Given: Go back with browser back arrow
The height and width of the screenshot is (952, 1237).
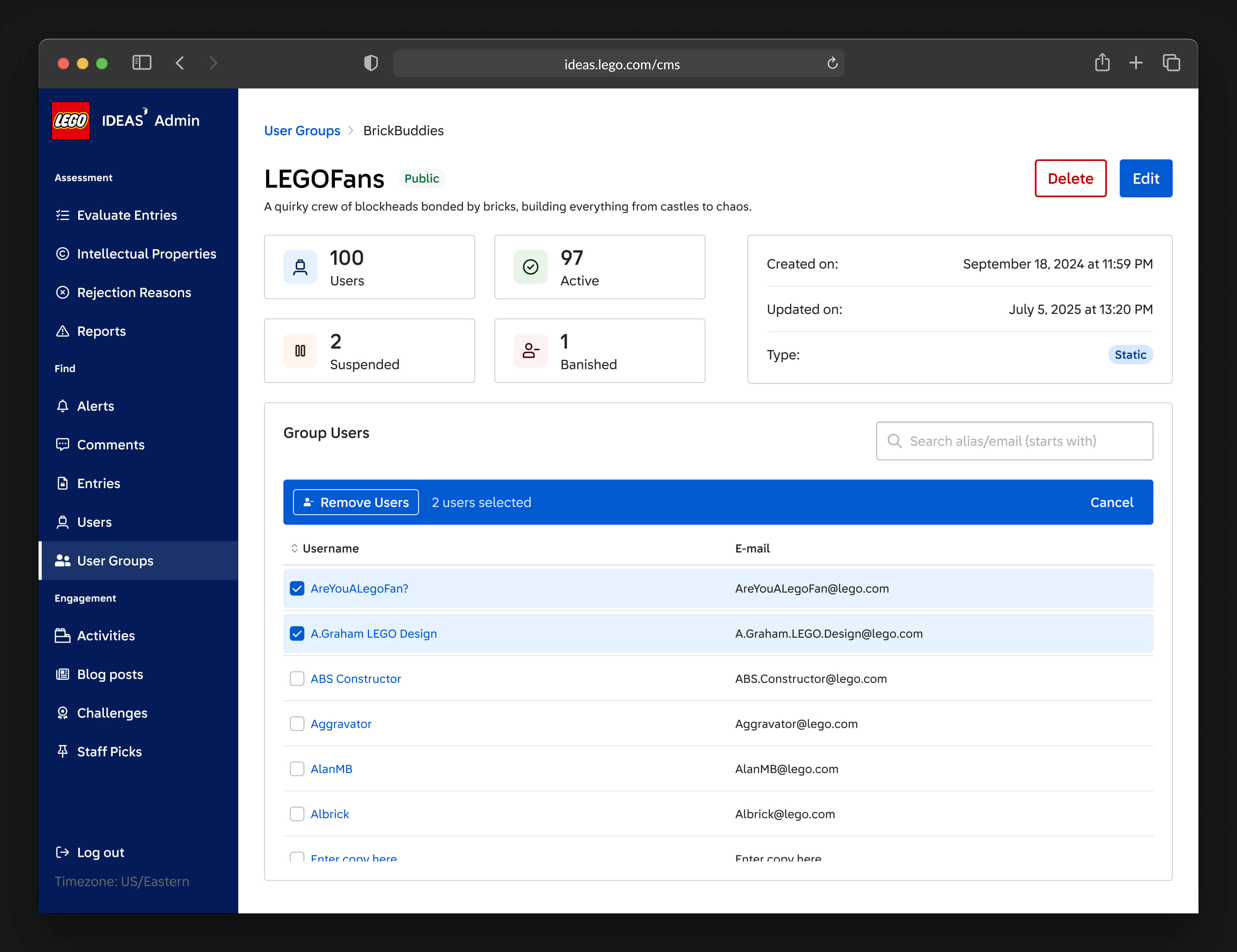Looking at the screenshot, I should [x=180, y=63].
